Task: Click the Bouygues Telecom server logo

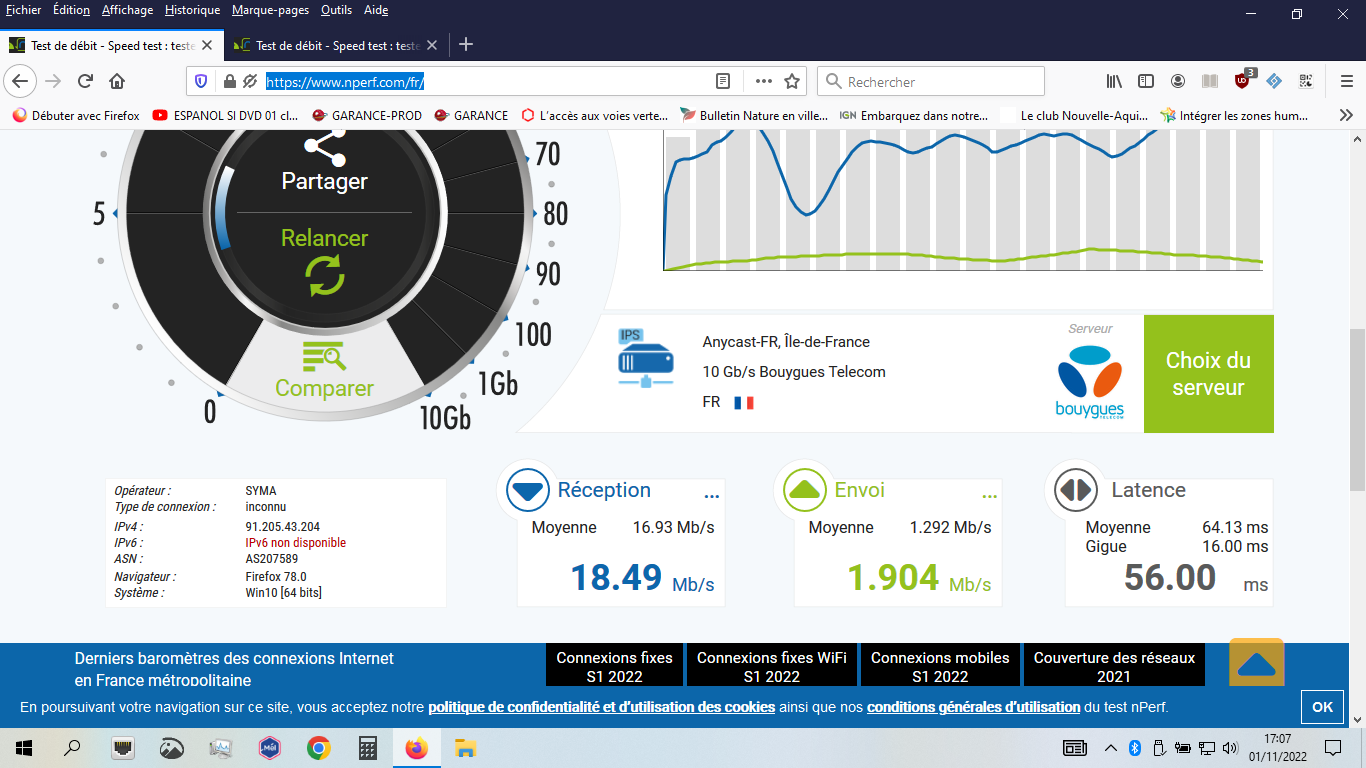Action: [1089, 382]
